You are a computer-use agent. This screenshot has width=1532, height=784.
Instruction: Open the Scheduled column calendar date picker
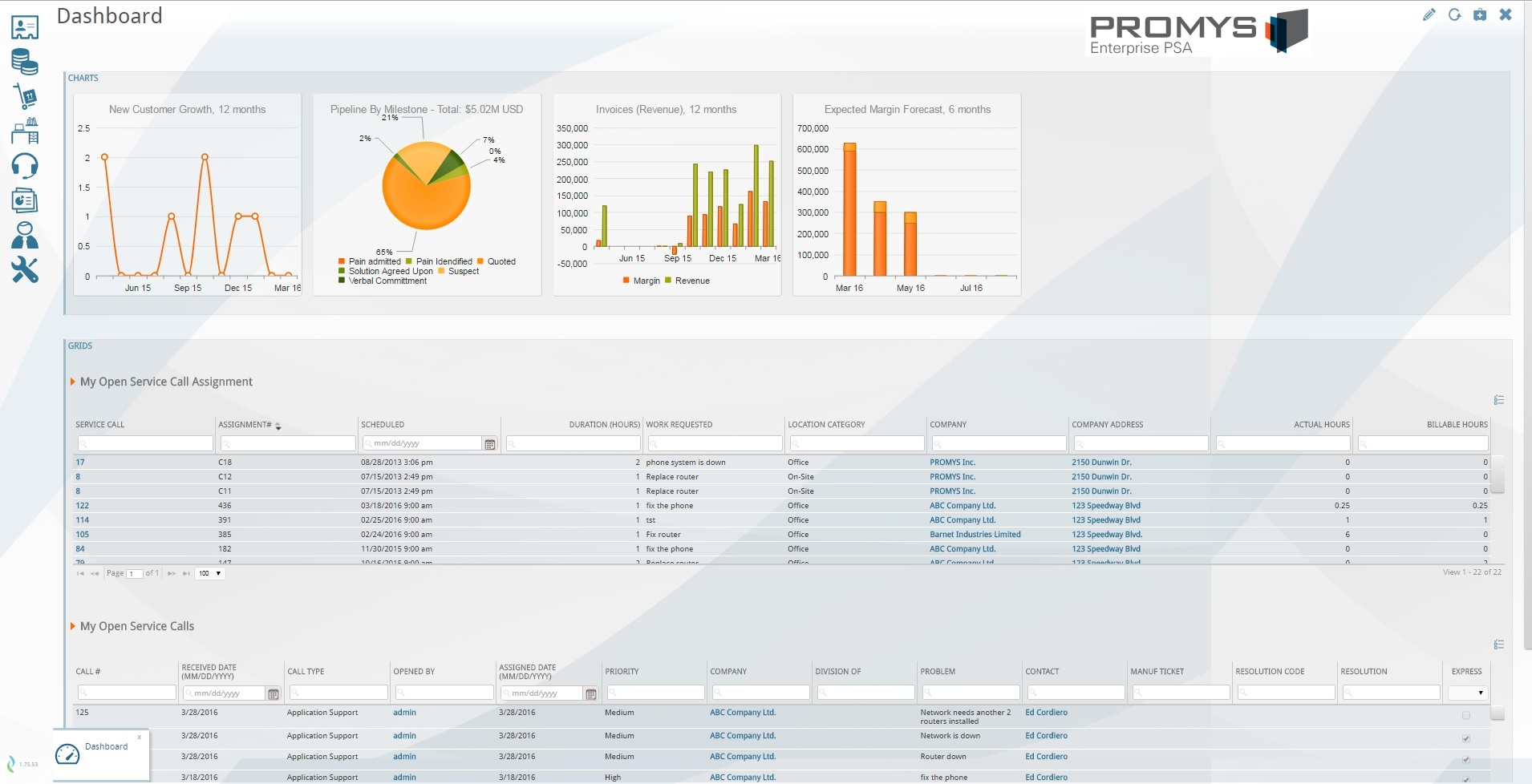click(491, 443)
